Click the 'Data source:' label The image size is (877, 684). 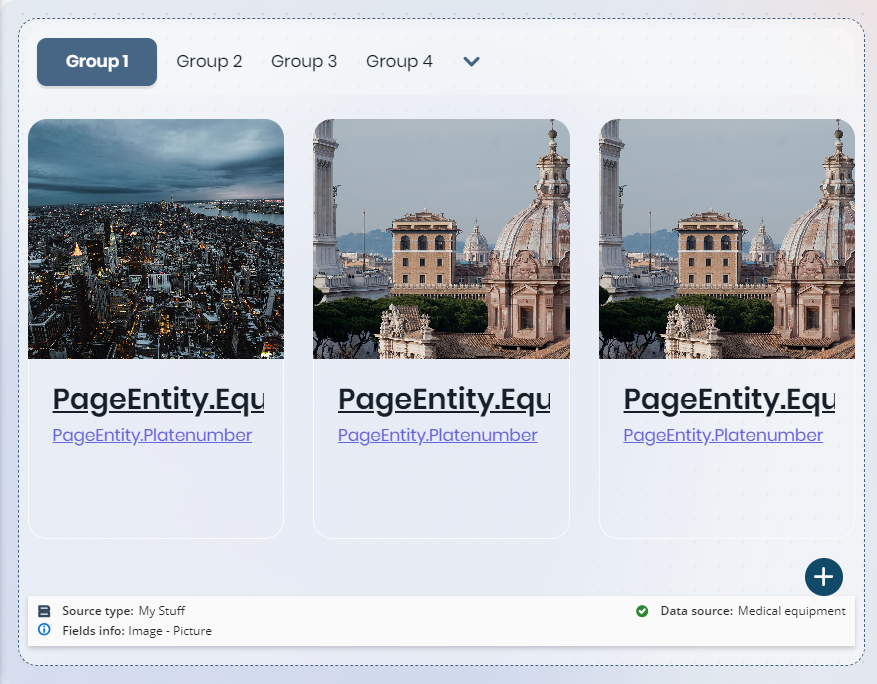(x=697, y=611)
